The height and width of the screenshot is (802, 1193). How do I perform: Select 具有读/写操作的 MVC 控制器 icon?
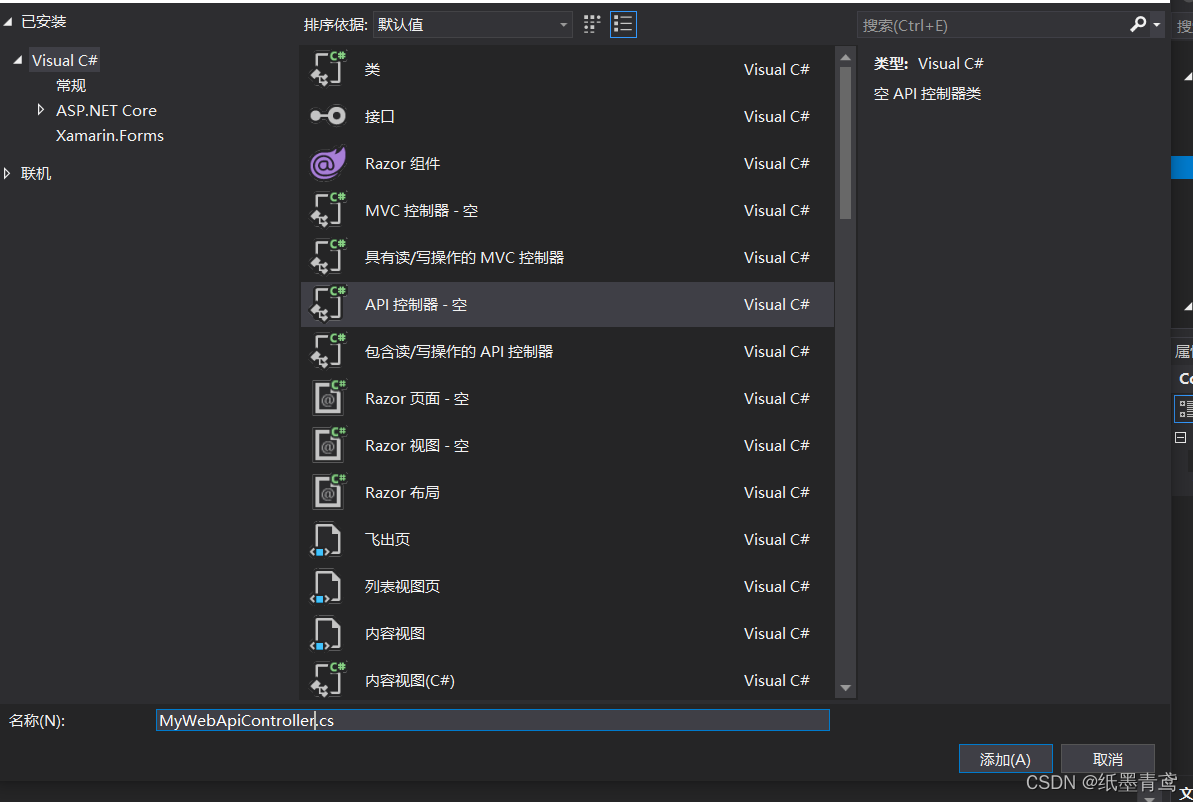(x=328, y=257)
